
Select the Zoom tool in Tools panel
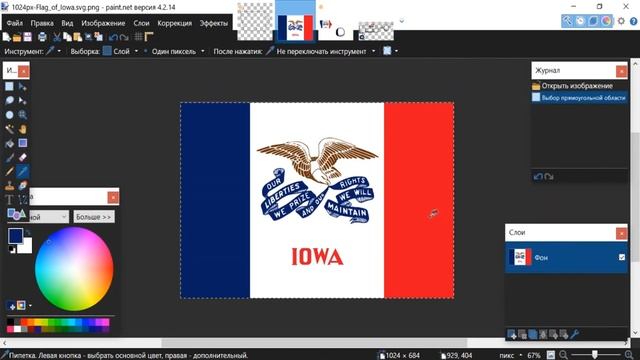click(x=22, y=115)
